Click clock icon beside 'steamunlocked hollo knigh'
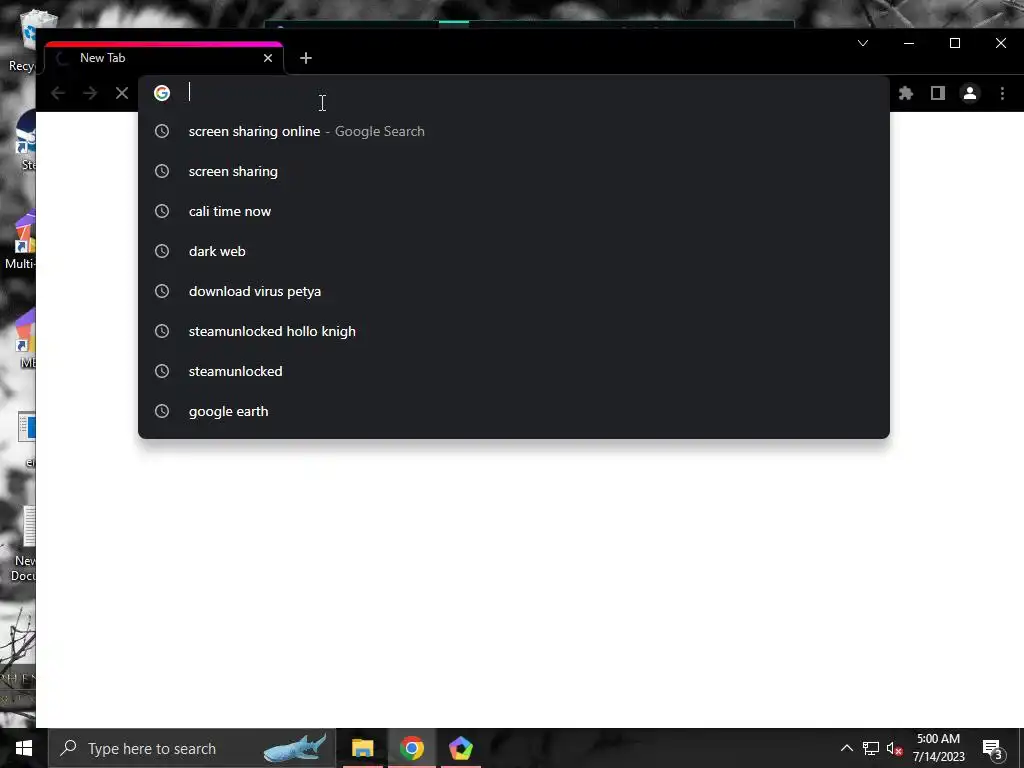Screen dimensions: 1024x768 click(x=162, y=331)
